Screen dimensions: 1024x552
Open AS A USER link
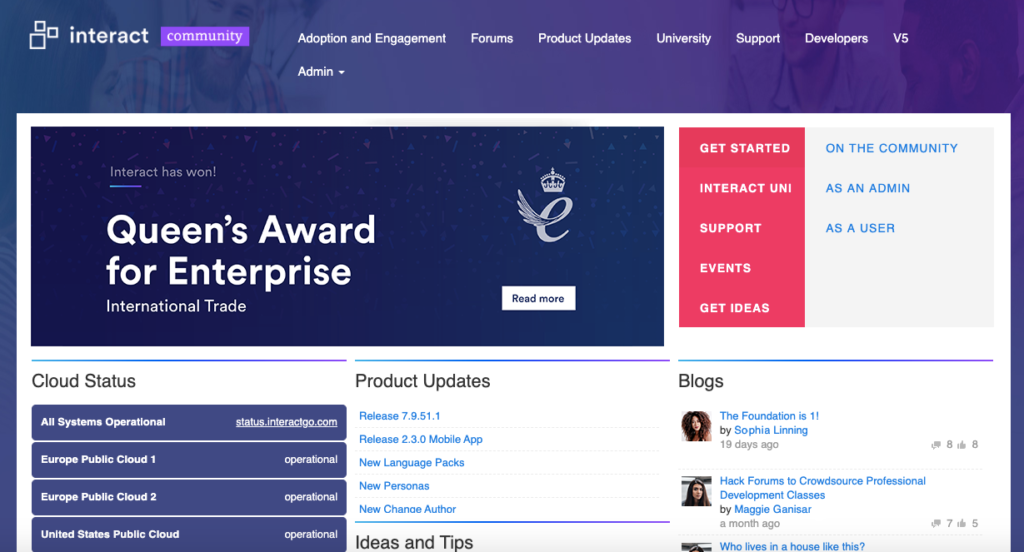[x=860, y=228]
